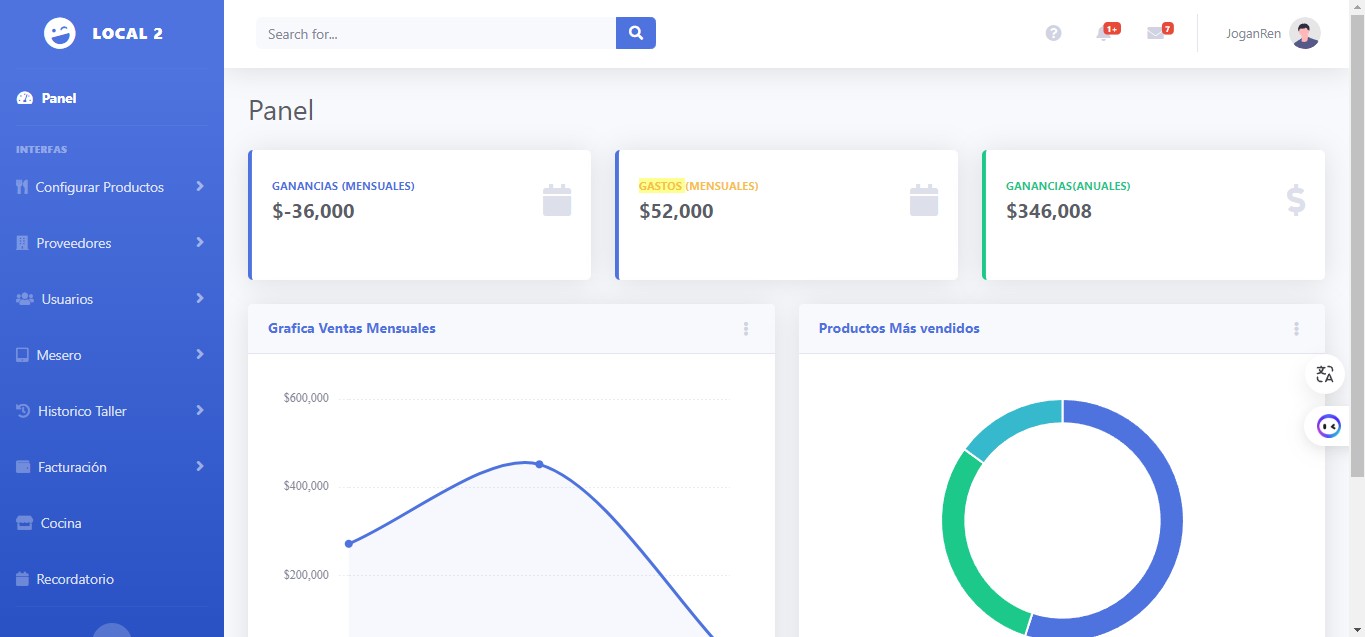Click the LOCAL 2 smiley logo
The image size is (1365, 637).
pos(60,33)
